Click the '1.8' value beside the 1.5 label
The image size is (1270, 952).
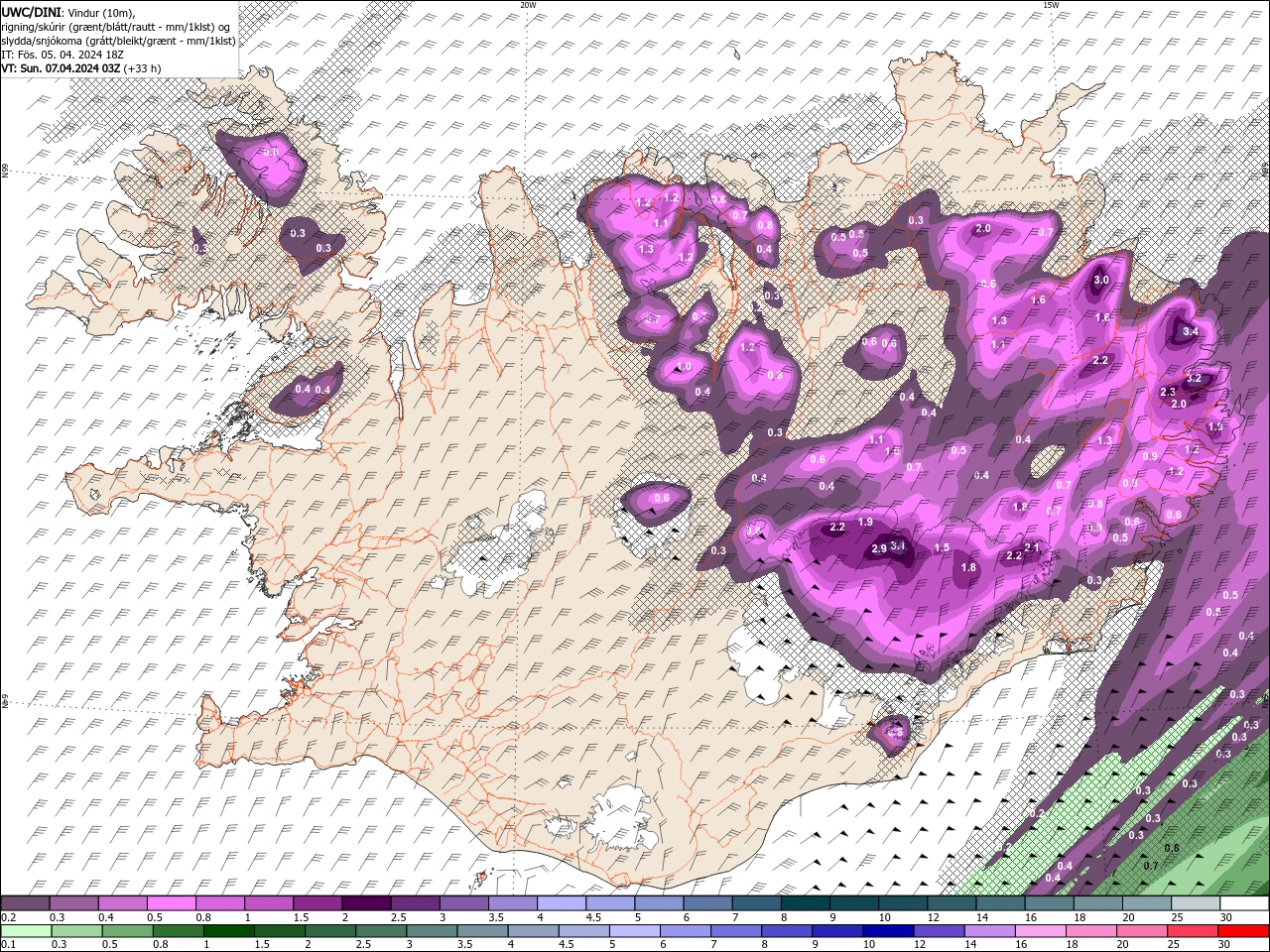(x=968, y=567)
